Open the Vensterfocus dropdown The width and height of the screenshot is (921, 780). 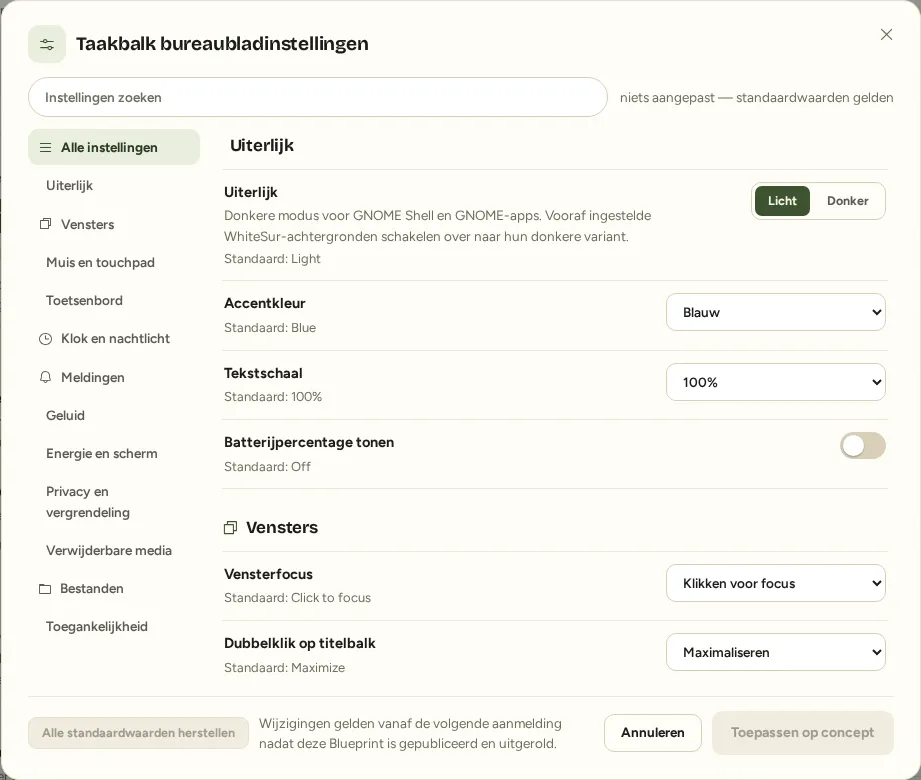(x=775, y=583)
